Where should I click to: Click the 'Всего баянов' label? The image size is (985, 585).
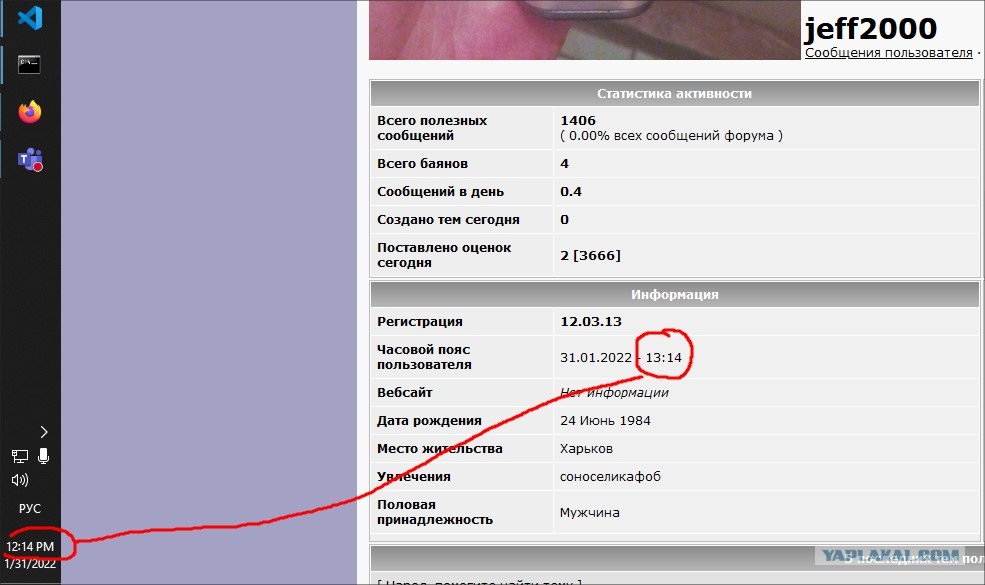422,163
